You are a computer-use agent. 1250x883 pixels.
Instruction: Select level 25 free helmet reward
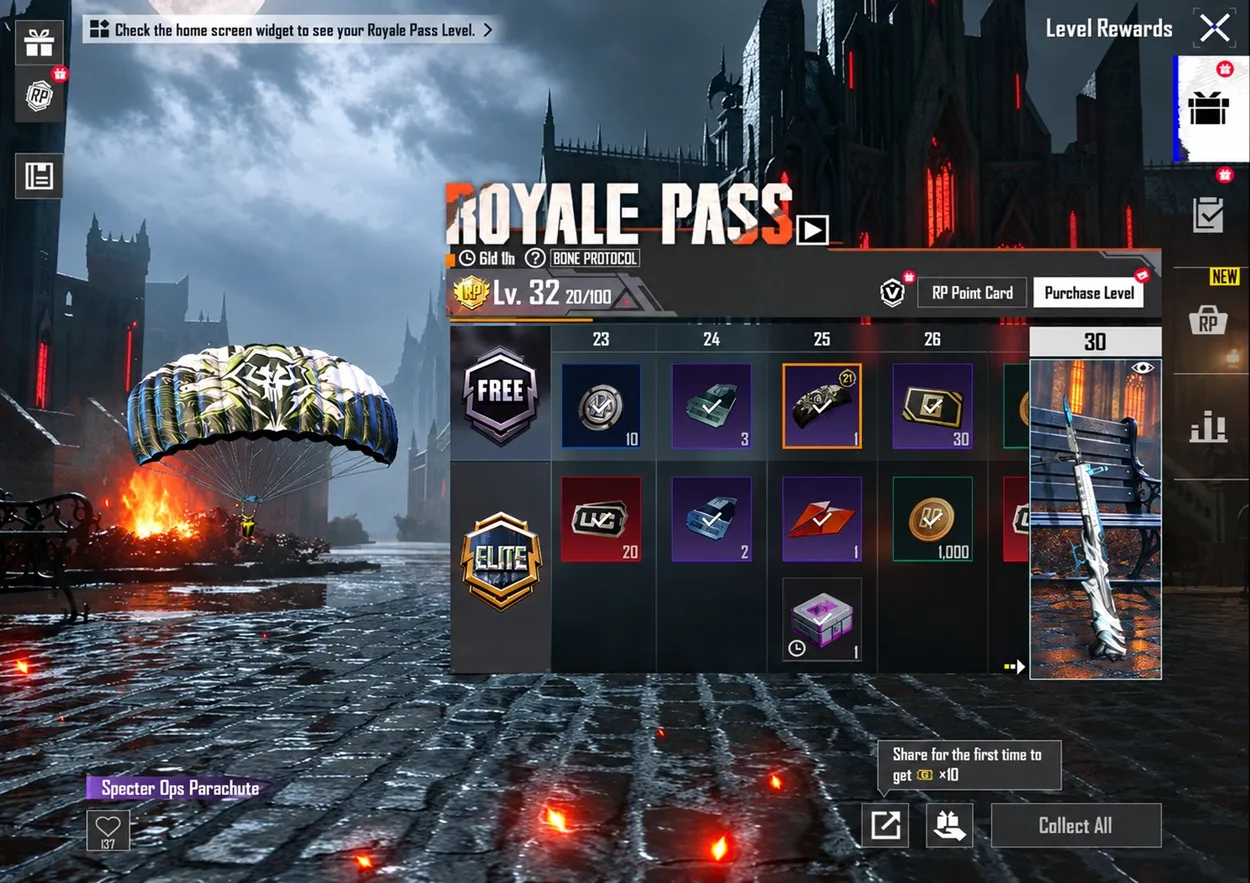[x=822, y=406]
